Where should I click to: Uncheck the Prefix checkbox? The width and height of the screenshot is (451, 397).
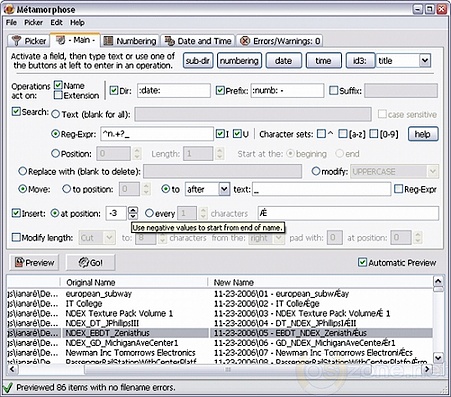220,90
